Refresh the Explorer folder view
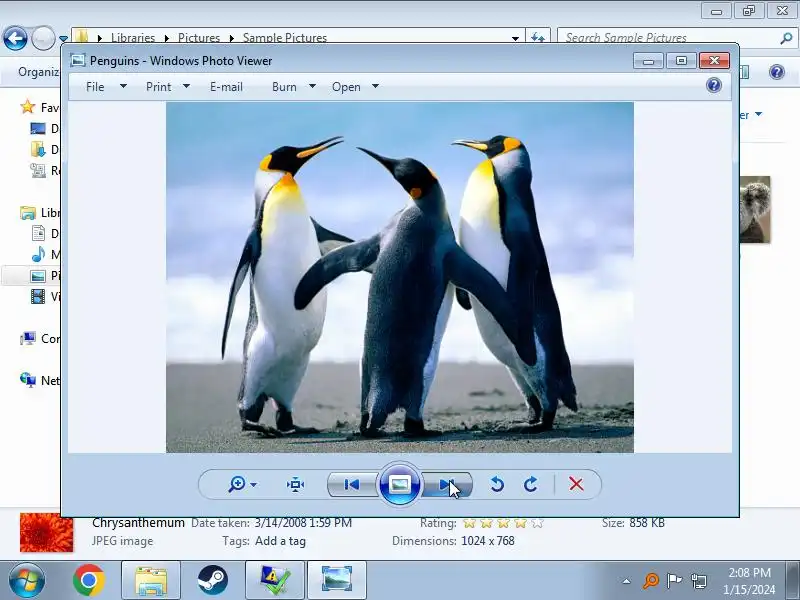 (538, 37)
